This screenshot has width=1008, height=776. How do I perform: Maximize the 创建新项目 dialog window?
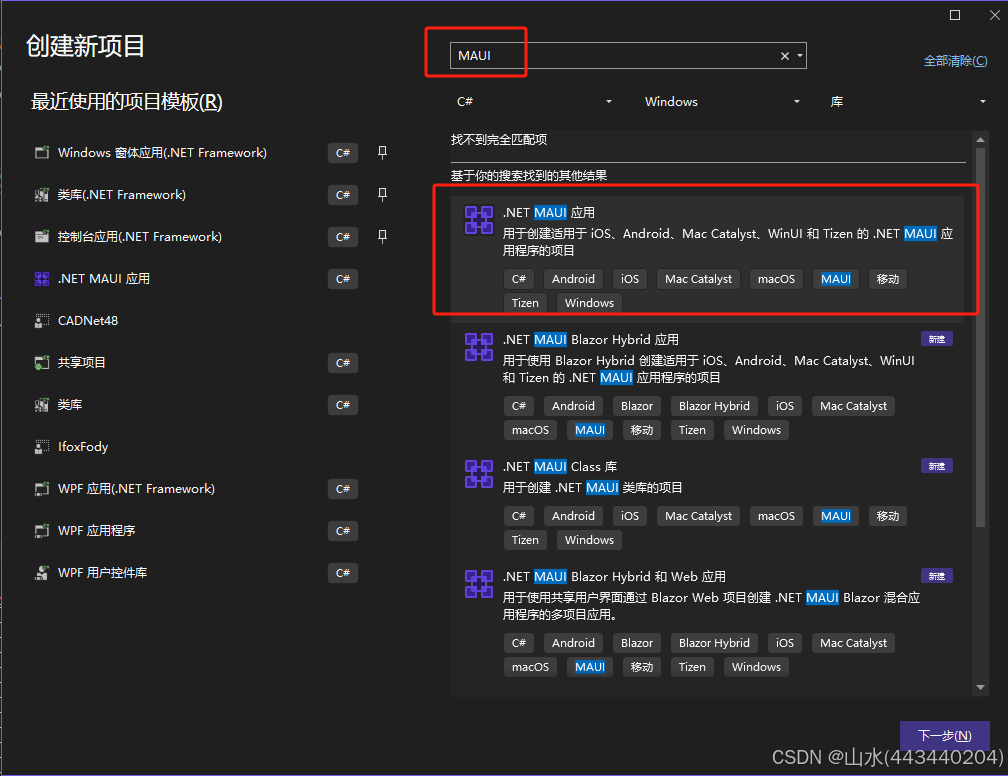point(955,15)
